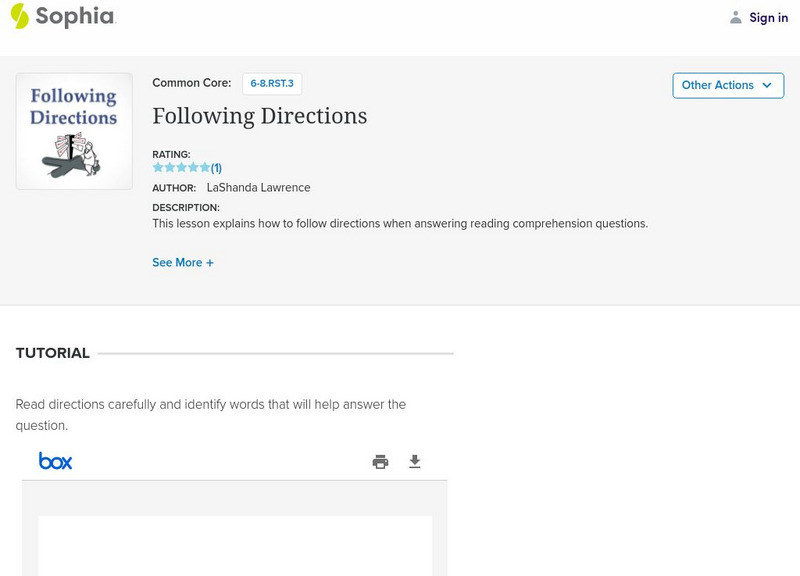
Task: Download the tutorial document
Action: click(415, 462)
